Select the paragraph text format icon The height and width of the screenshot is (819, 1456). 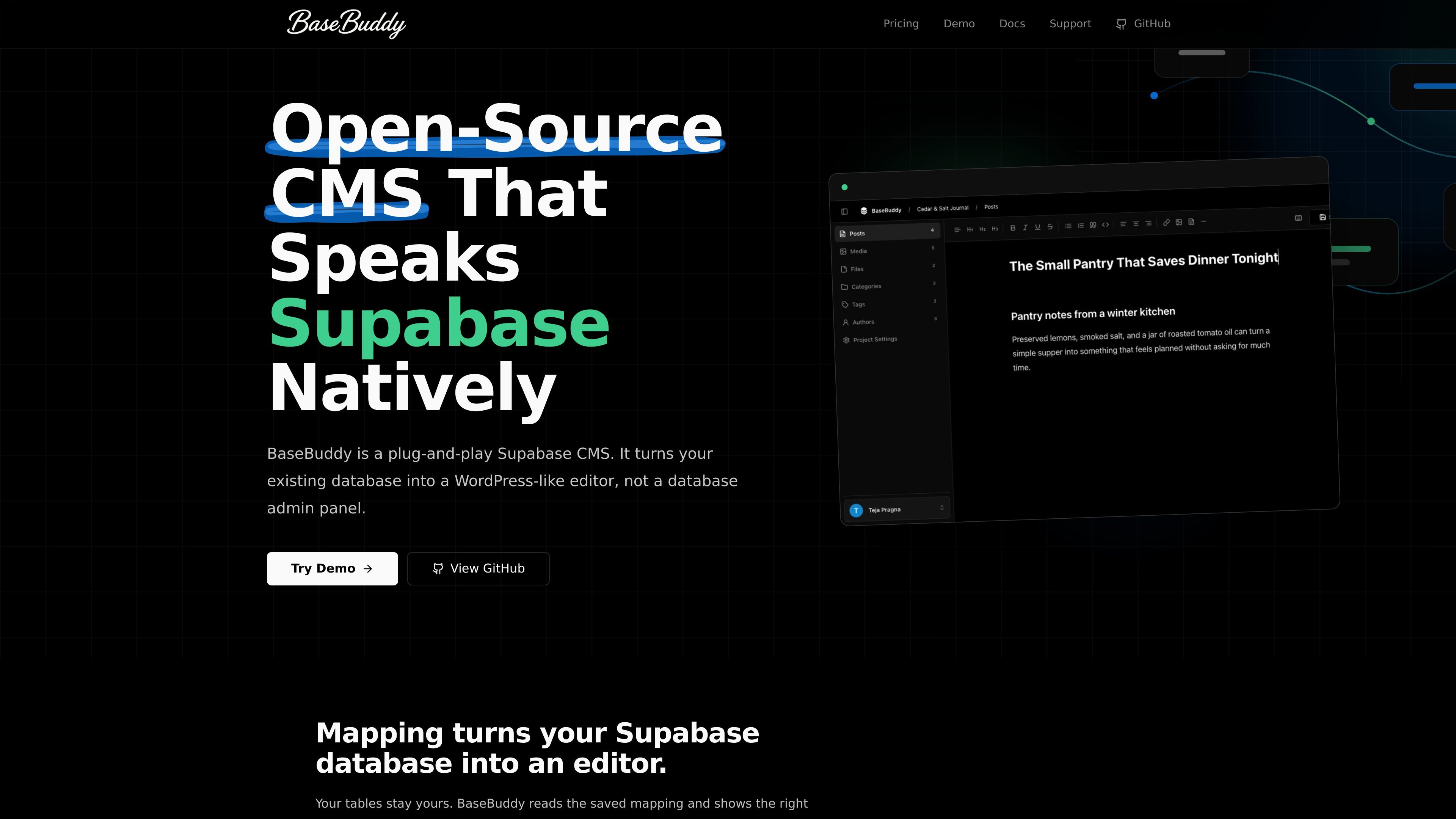(957, 229)
